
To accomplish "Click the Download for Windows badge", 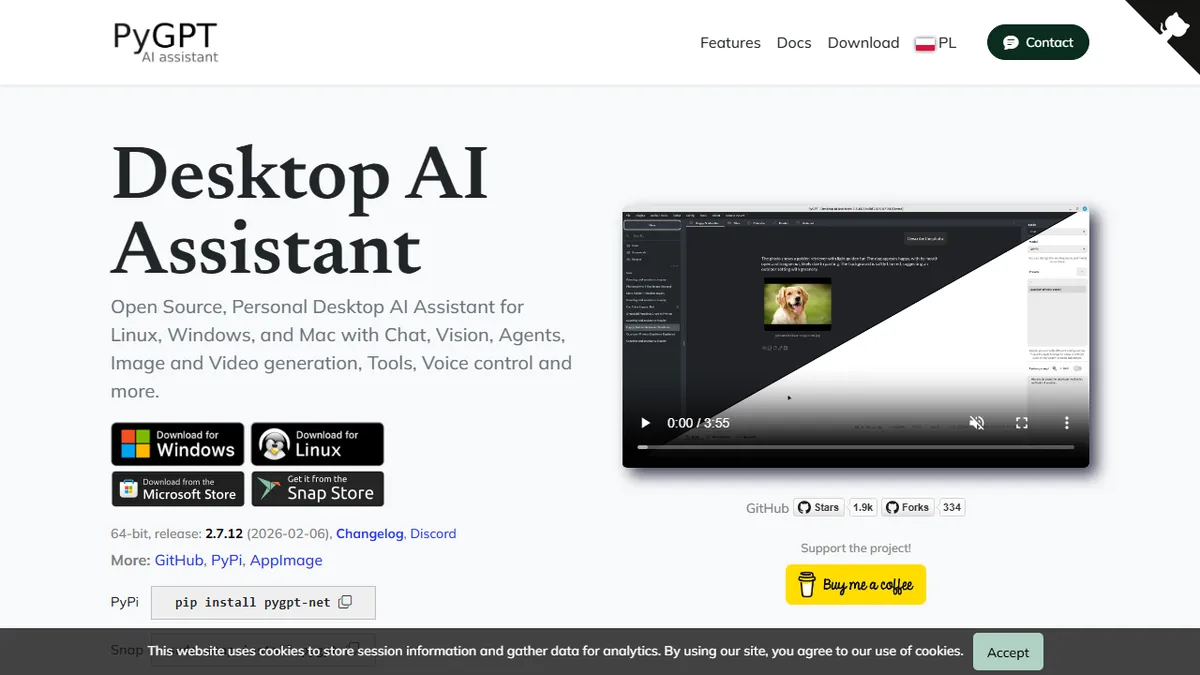I will click(178, 443).
